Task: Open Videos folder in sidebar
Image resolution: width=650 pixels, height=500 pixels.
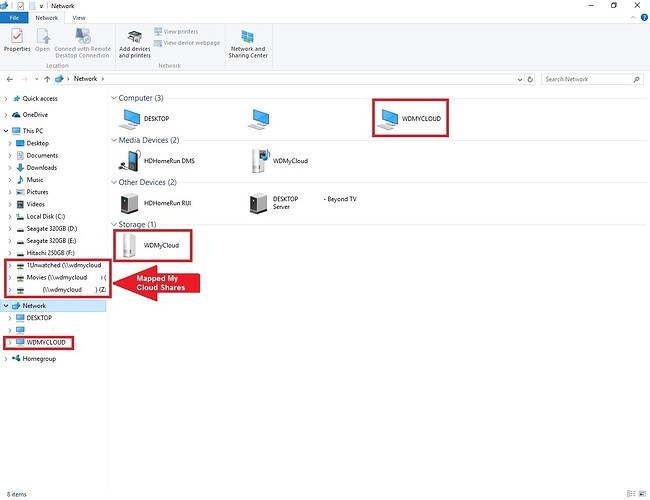Action: pyautogui.click(x=30, y=204)
